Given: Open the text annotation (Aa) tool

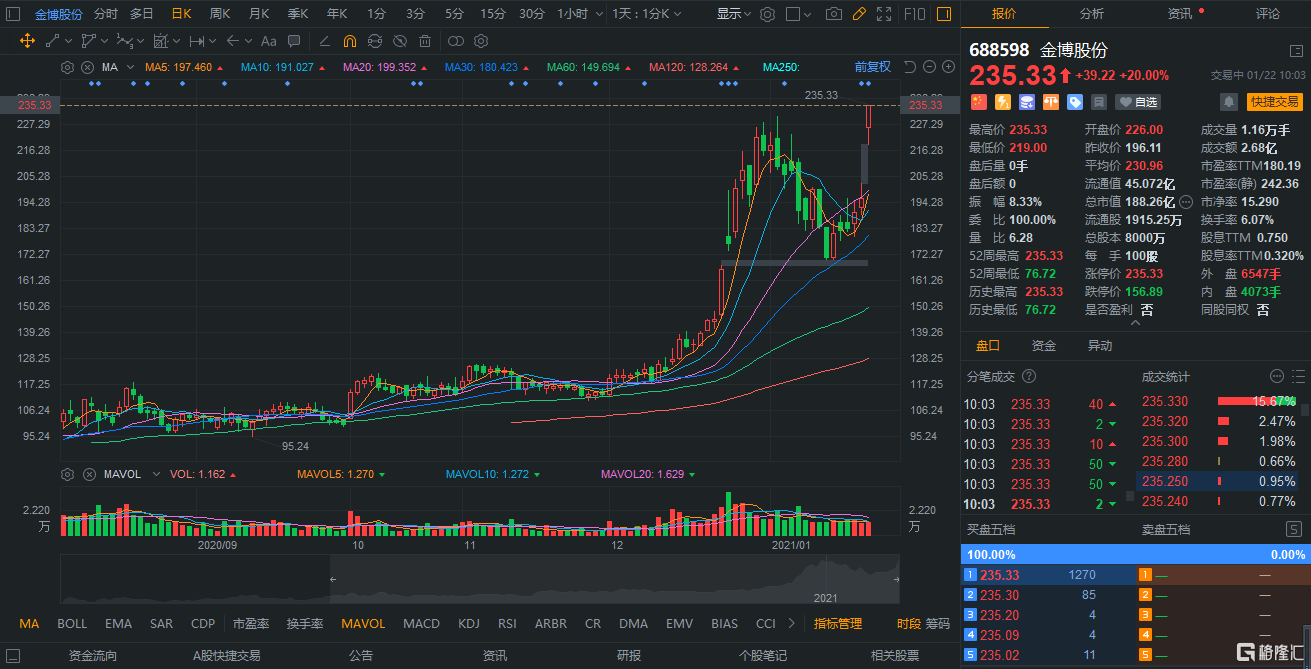Looking at the screenshot, I should click(267, 41).
